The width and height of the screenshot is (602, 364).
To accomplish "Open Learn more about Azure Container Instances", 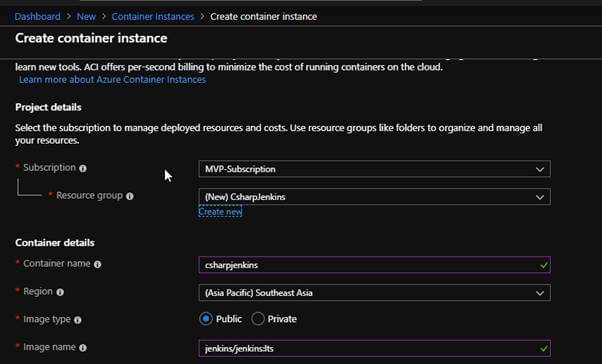I will click(112, 79).
